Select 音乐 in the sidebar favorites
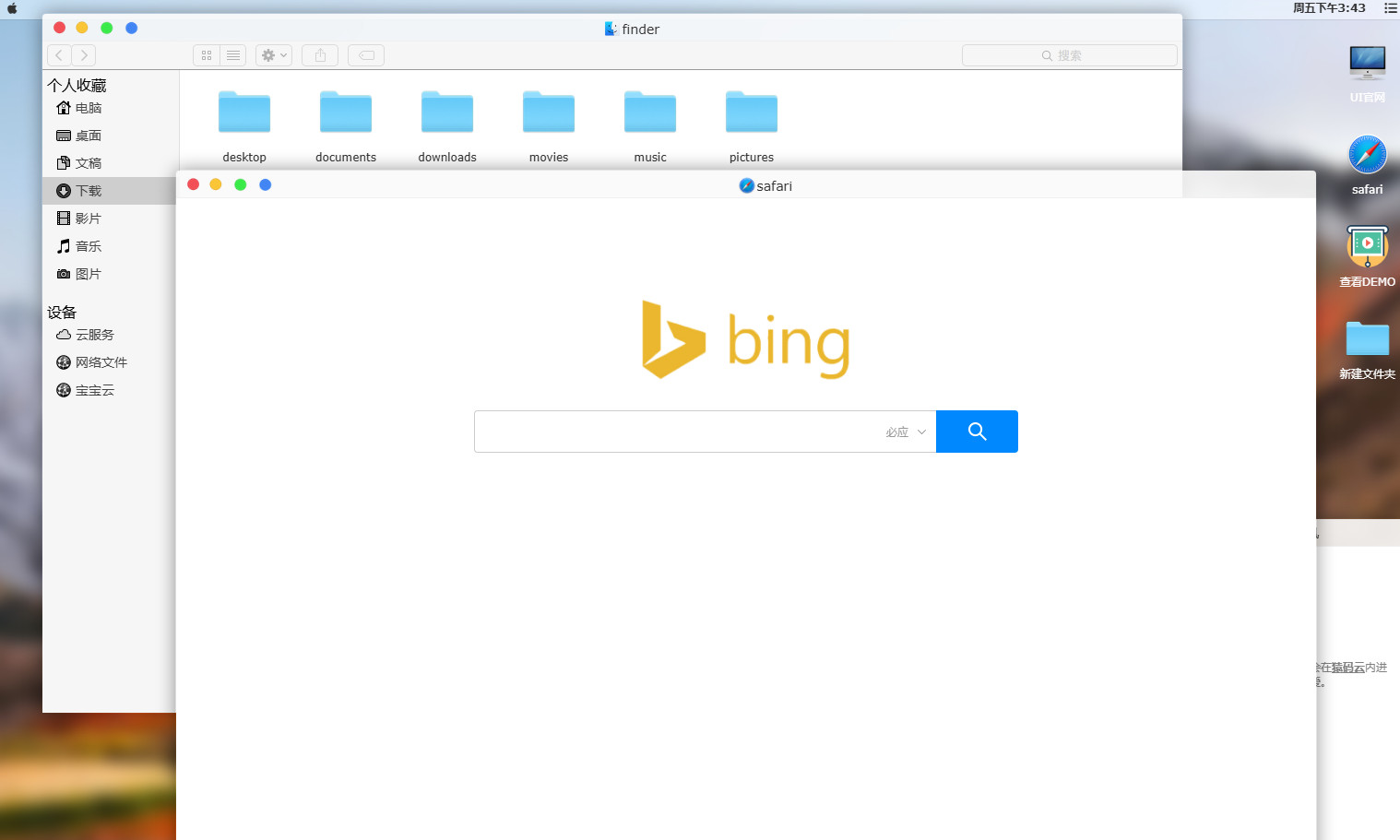Viewport: 1400px width, 840px height. 88,246
